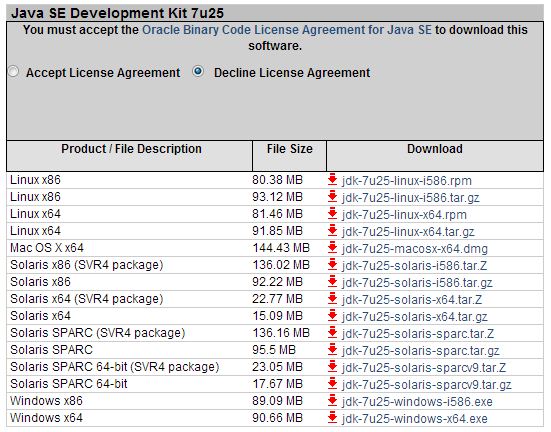This screenshot has height=432, width=551.
Task: Click the 91.85 MB file size
Action: tap(277, 231)
